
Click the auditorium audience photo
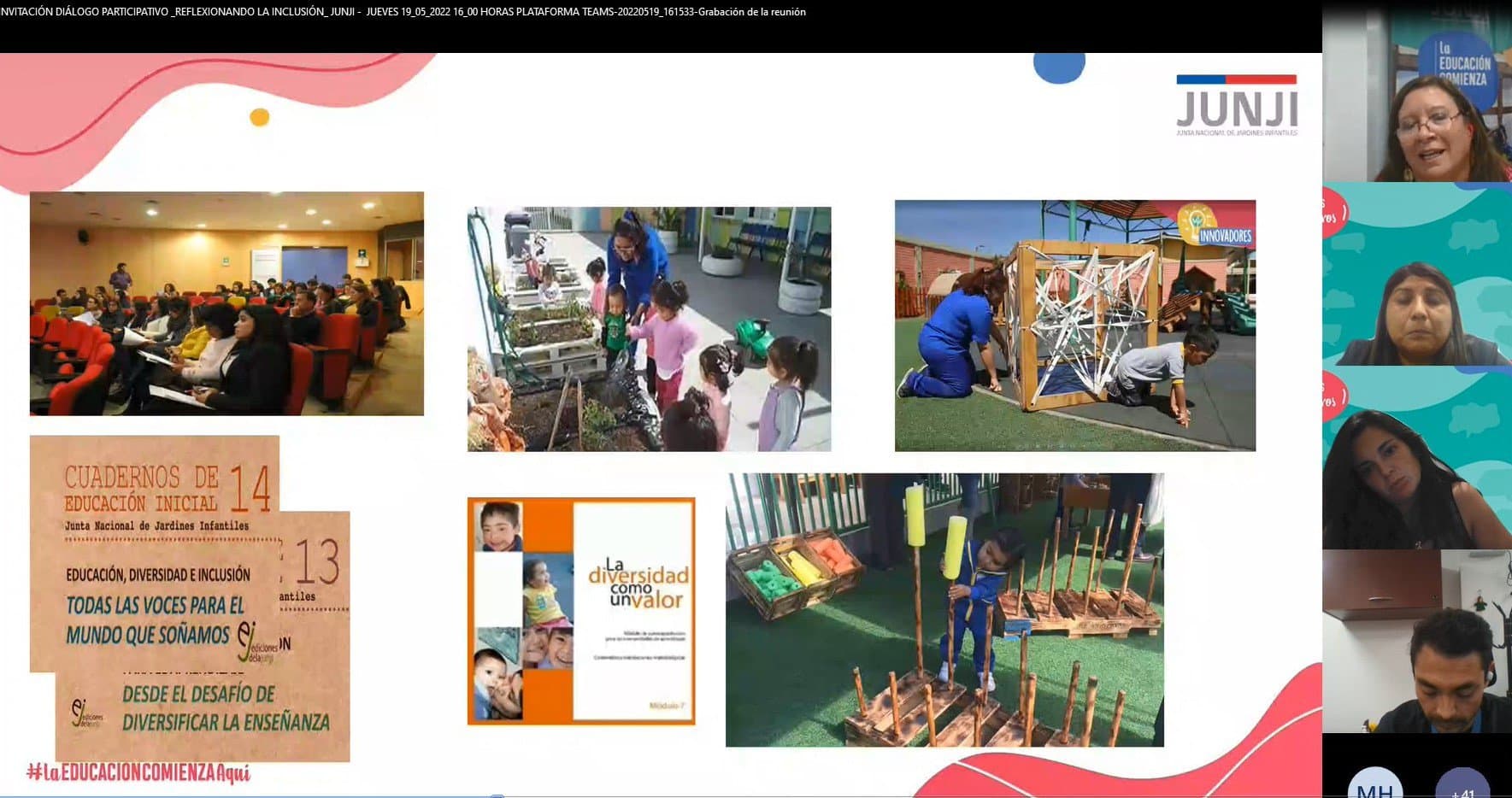coord(227,303)
